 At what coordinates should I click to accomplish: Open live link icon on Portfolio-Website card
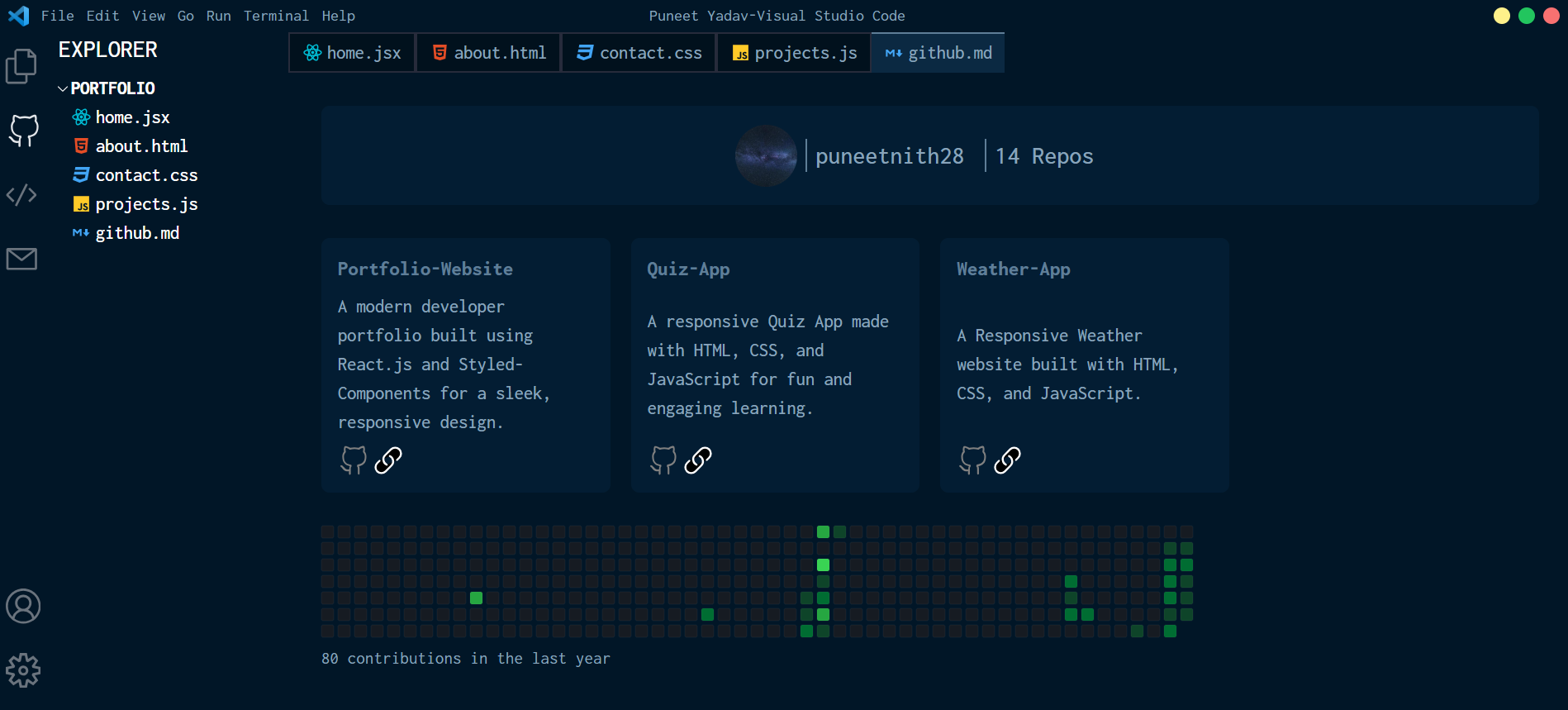(388, 460)
